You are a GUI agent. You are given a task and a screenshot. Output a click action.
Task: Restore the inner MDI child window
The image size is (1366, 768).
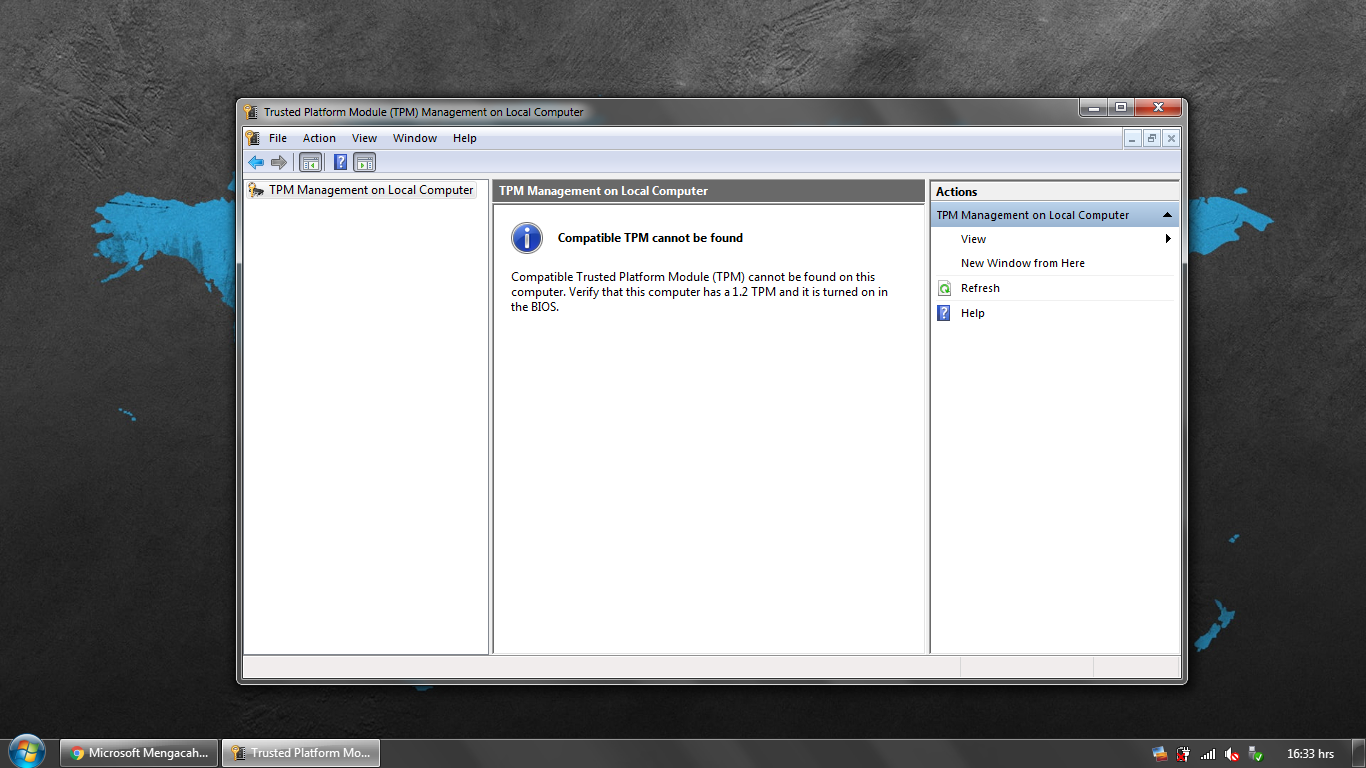point(1152,138)
